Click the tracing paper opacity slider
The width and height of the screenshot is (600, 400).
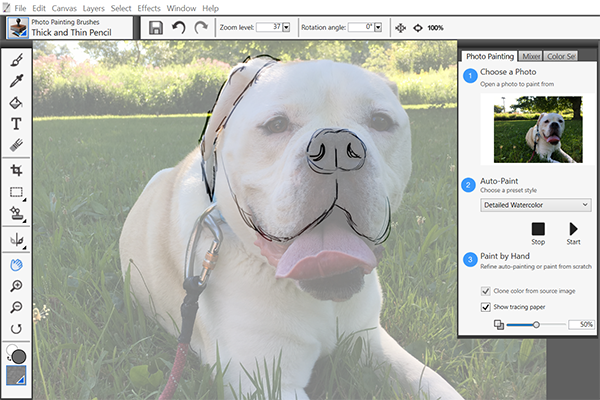point(536,325)
